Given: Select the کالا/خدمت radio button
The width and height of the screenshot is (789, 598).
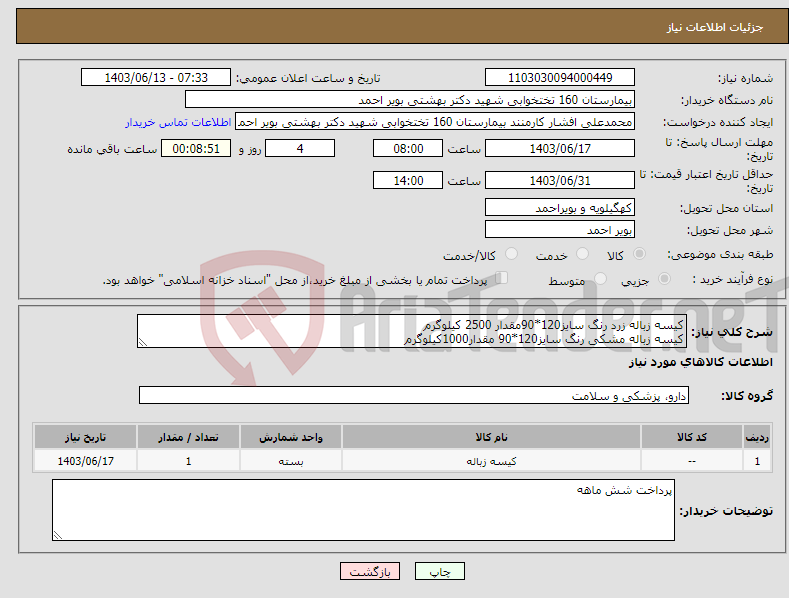Looking at the screenshot, I should click(x=511, y=254).
